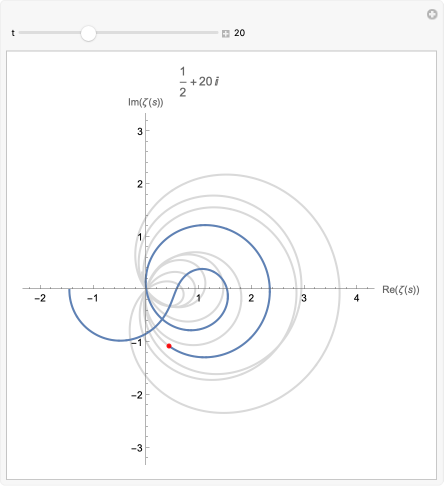This screenshot has height=487, width=444.
Task: Click the Re(ζ(s)) axis label
Action: (401, 289)
